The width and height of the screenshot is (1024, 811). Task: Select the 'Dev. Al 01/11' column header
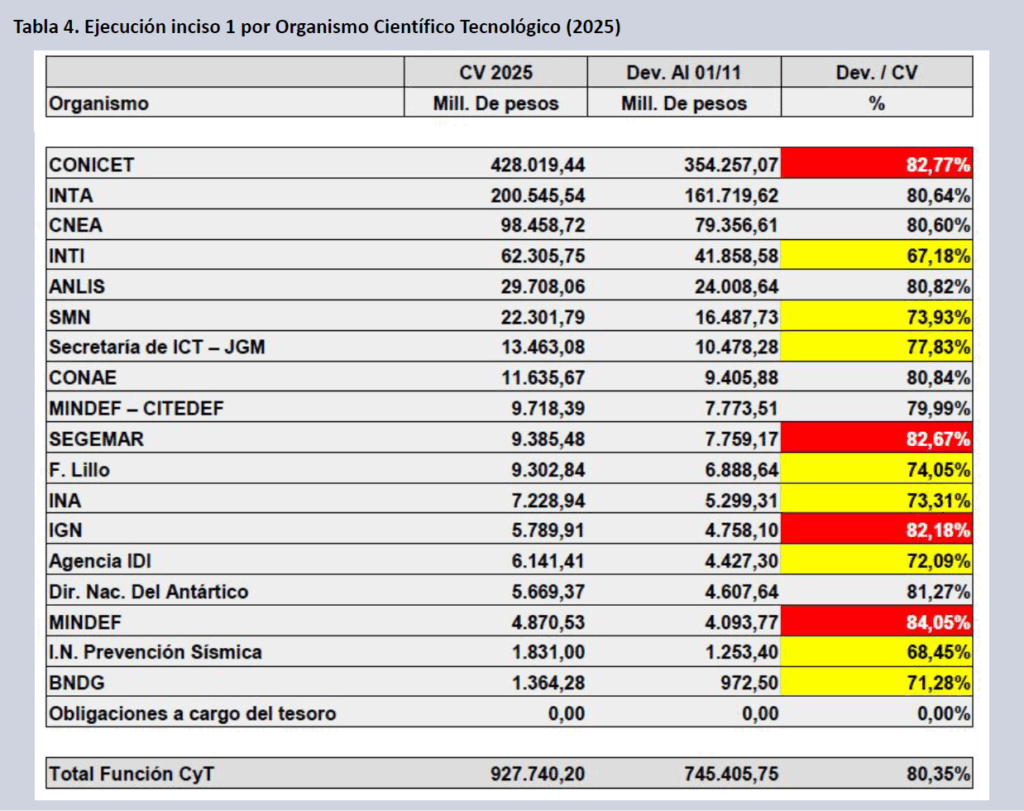click(684, 72)
